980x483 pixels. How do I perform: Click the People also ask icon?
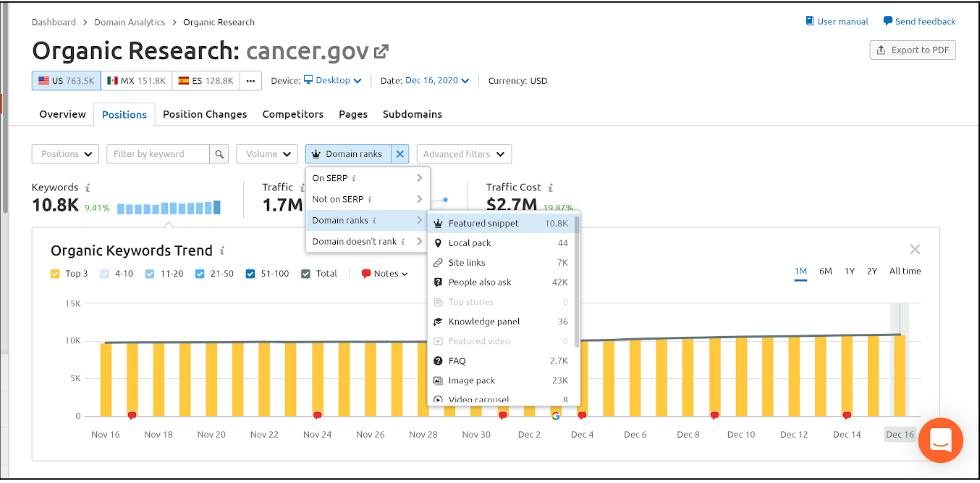pos(438,282)
